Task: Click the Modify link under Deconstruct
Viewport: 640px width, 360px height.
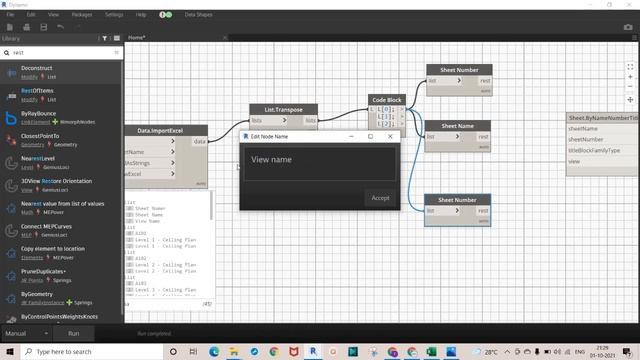Action: click(29, 77)
